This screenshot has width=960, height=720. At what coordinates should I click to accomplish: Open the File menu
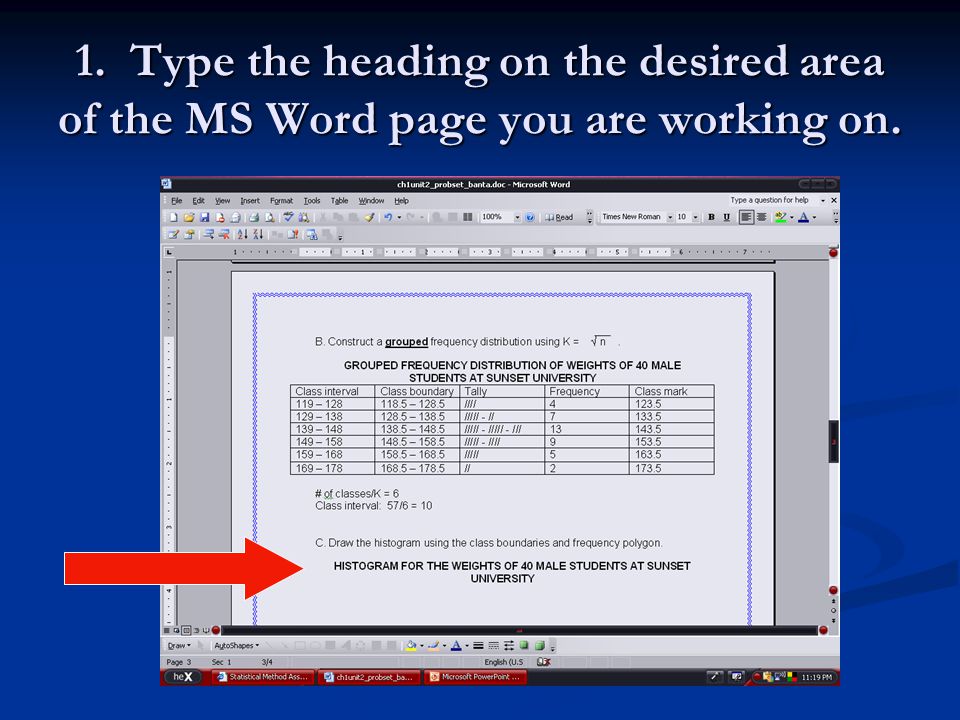pos(177,200)
